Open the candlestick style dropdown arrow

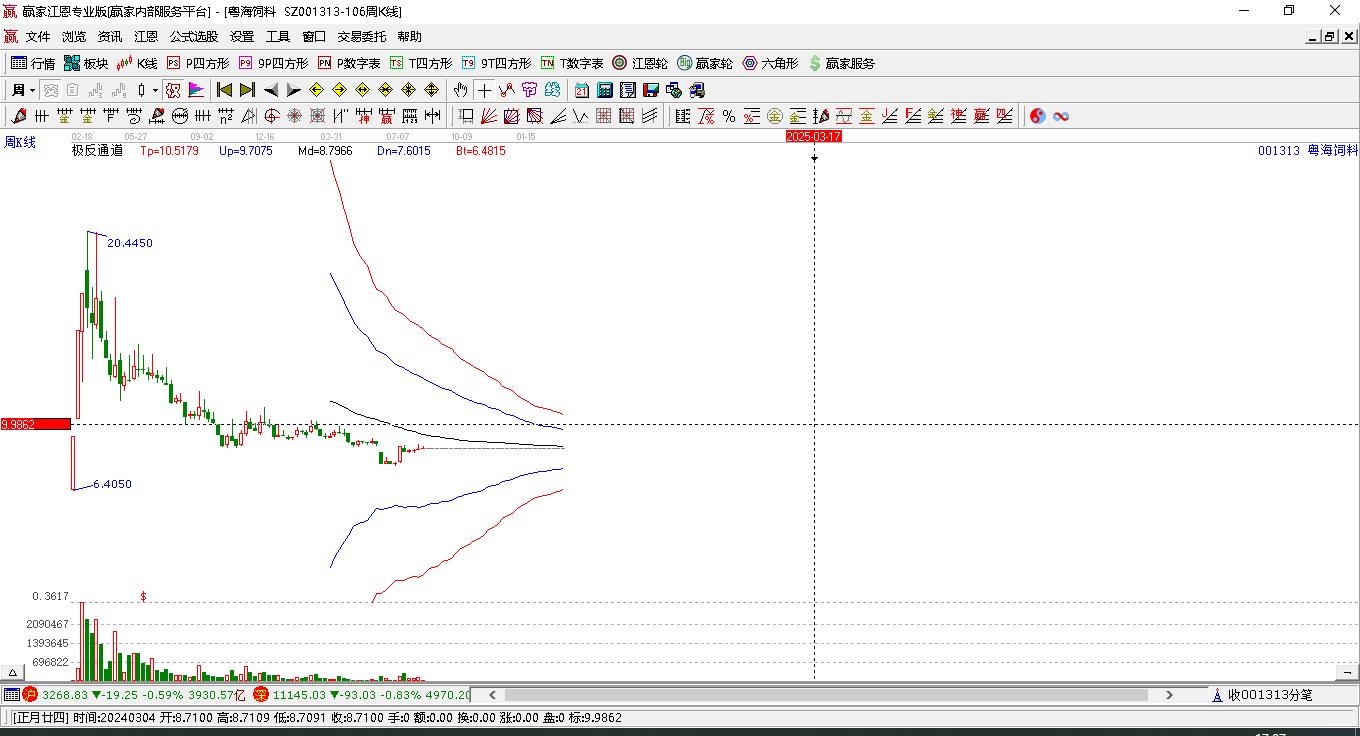point(155,90)
